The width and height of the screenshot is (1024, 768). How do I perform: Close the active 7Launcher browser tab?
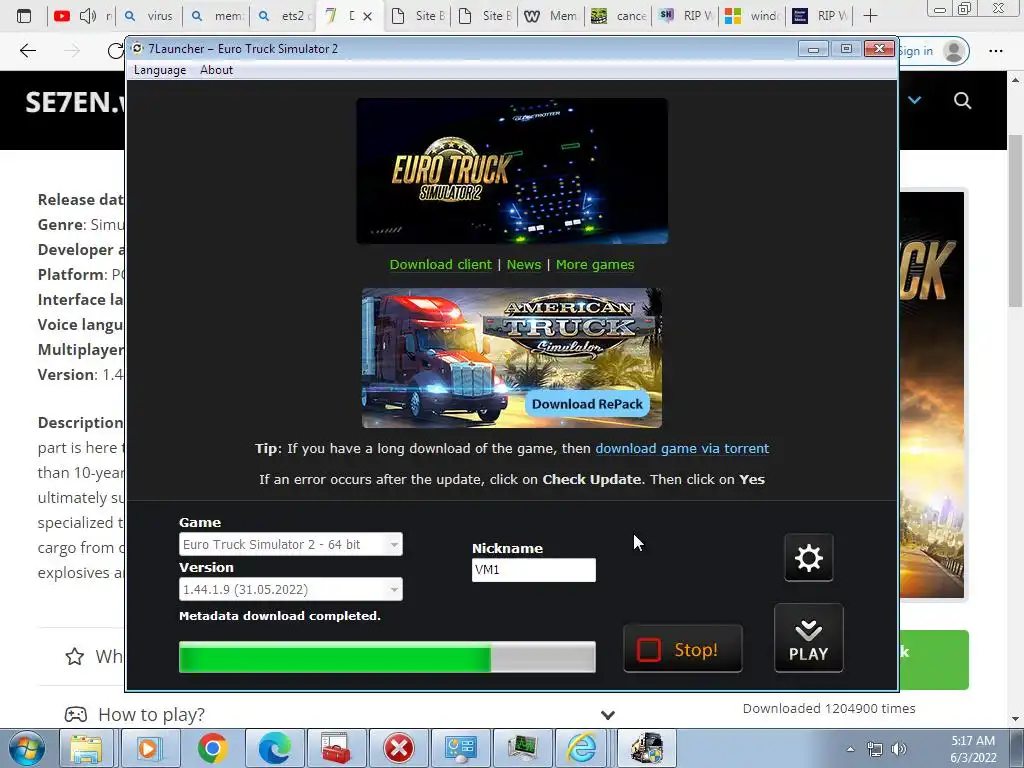click(x=368, y=16)
